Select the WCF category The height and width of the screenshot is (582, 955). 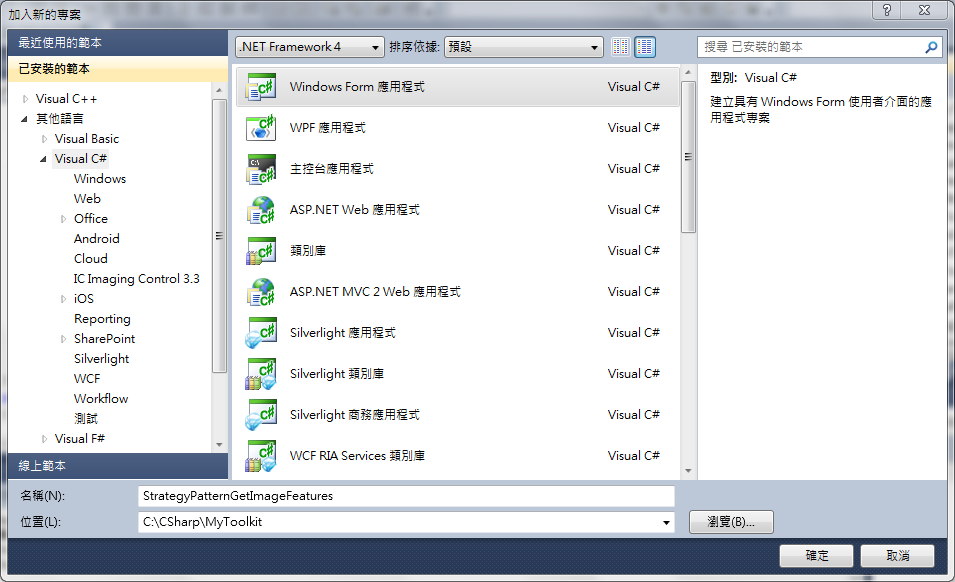point(87,379)
